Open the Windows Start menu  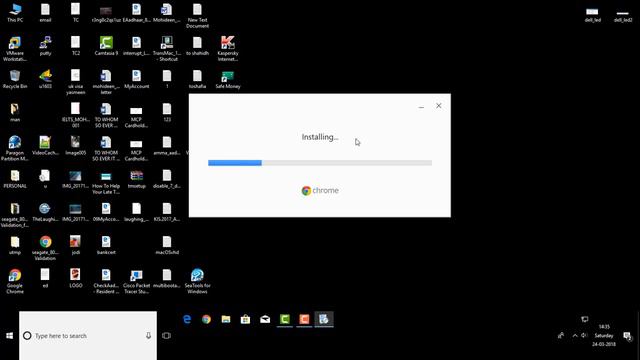point(9,336)
